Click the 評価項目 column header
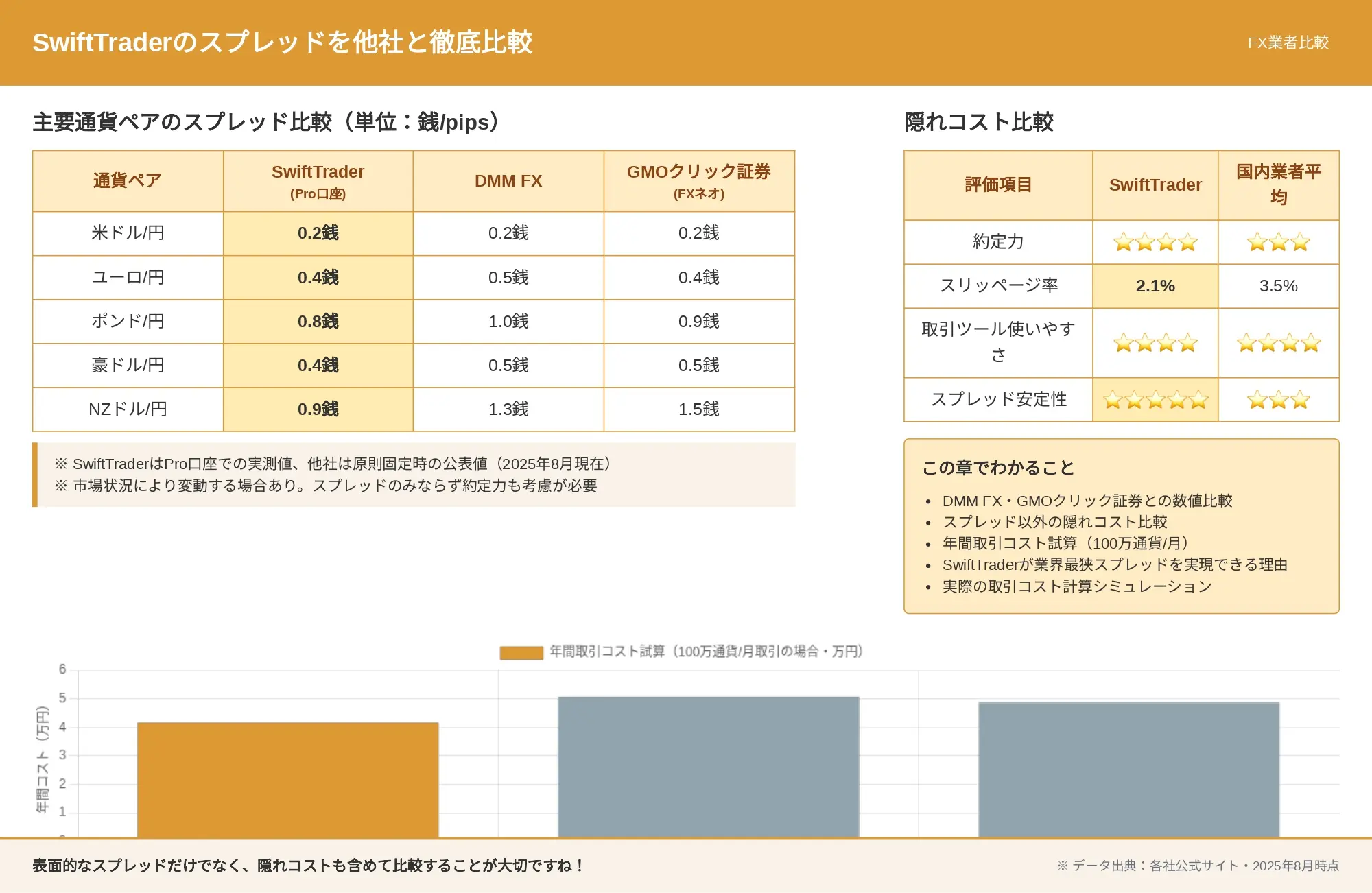 click(998, 185)
